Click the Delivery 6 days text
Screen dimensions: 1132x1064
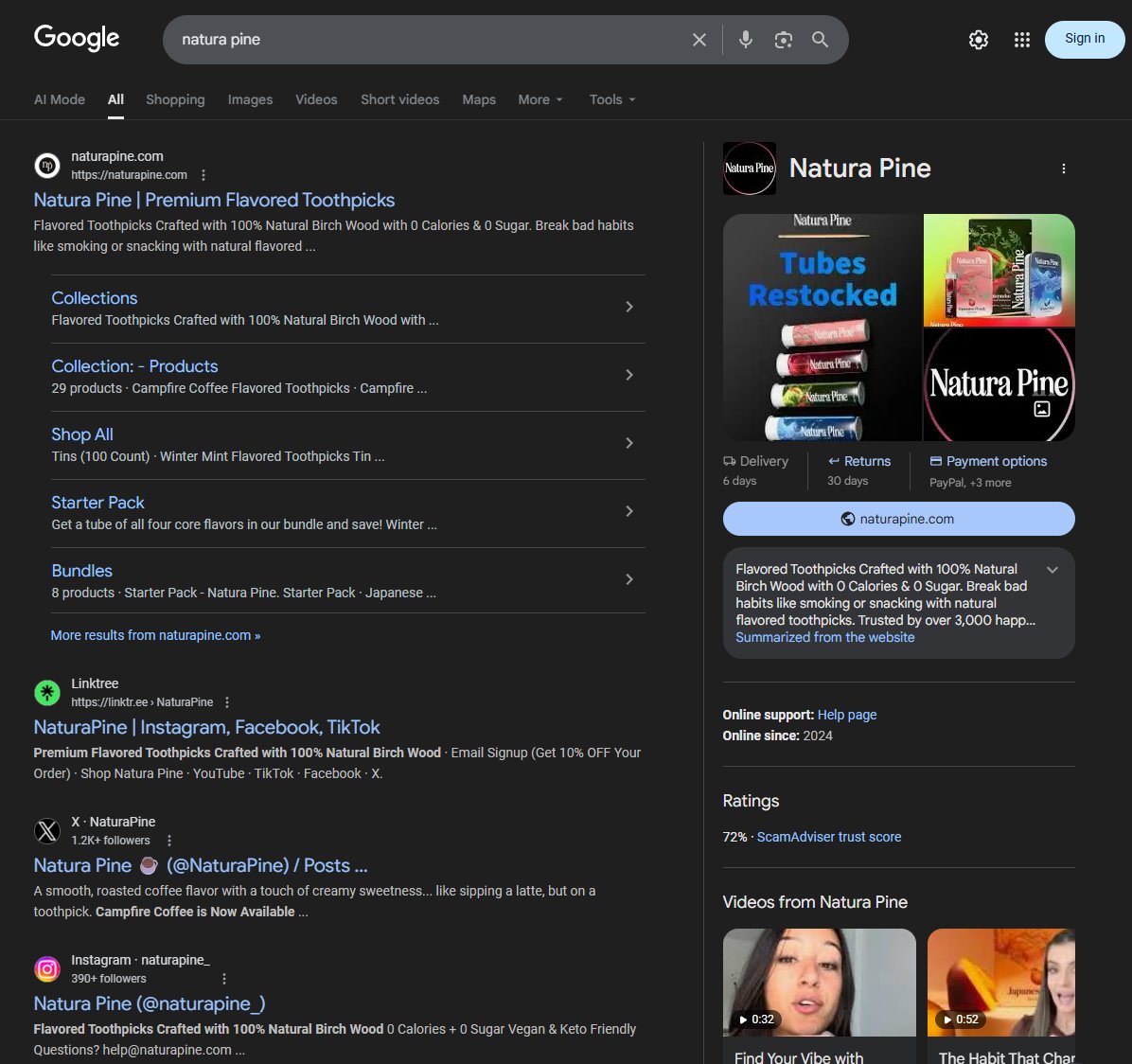pos(756,470)
